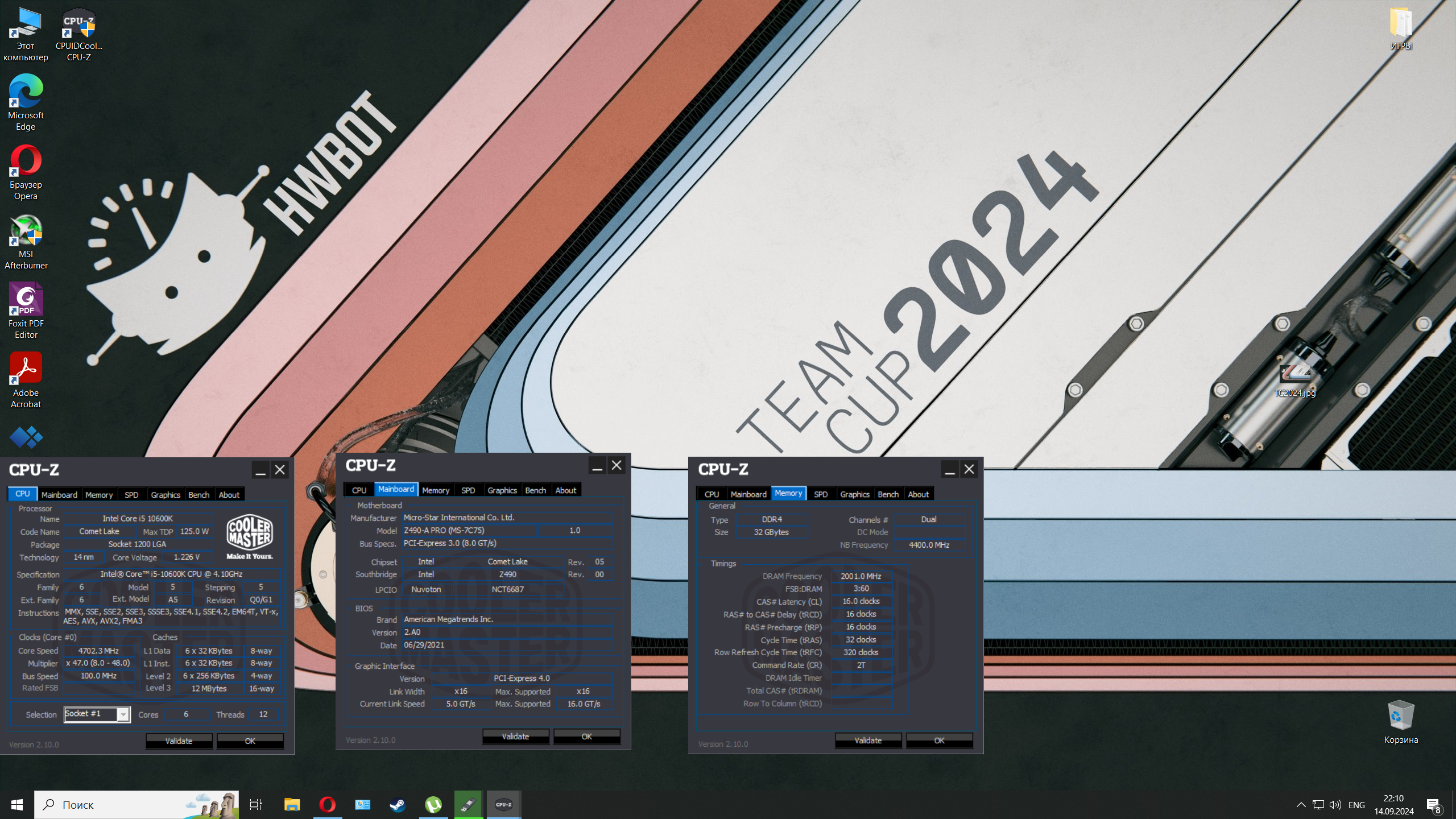This screenshot has width=1456, height=819.
Task: Close the Mainboard tab CPU-Z window
Action: [617, 465]
